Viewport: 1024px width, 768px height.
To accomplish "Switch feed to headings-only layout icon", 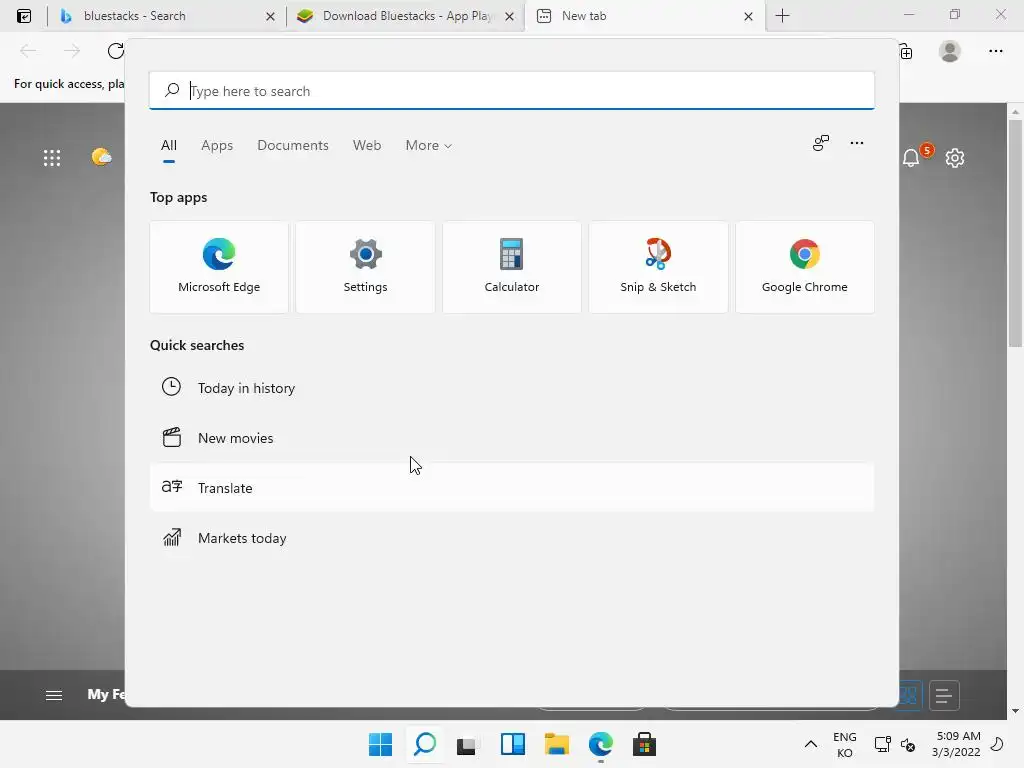I will (943, 696).
